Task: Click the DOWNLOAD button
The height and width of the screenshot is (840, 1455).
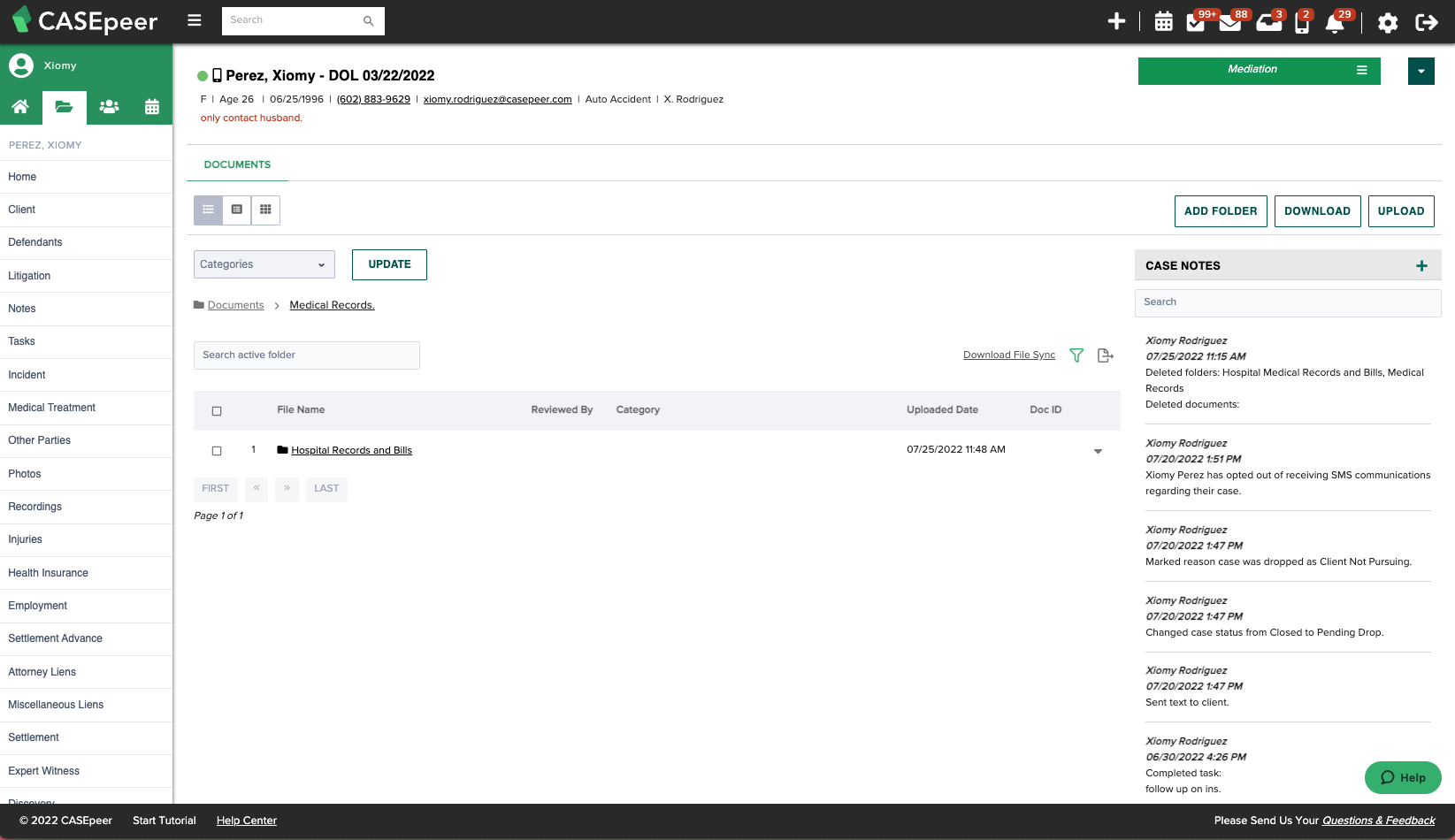Action: pos(1317,211)
